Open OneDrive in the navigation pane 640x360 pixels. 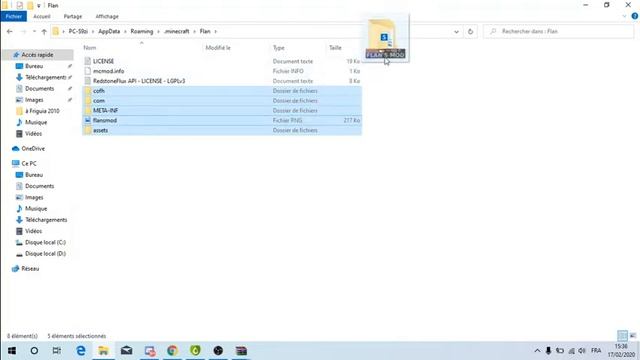[33, 149]
